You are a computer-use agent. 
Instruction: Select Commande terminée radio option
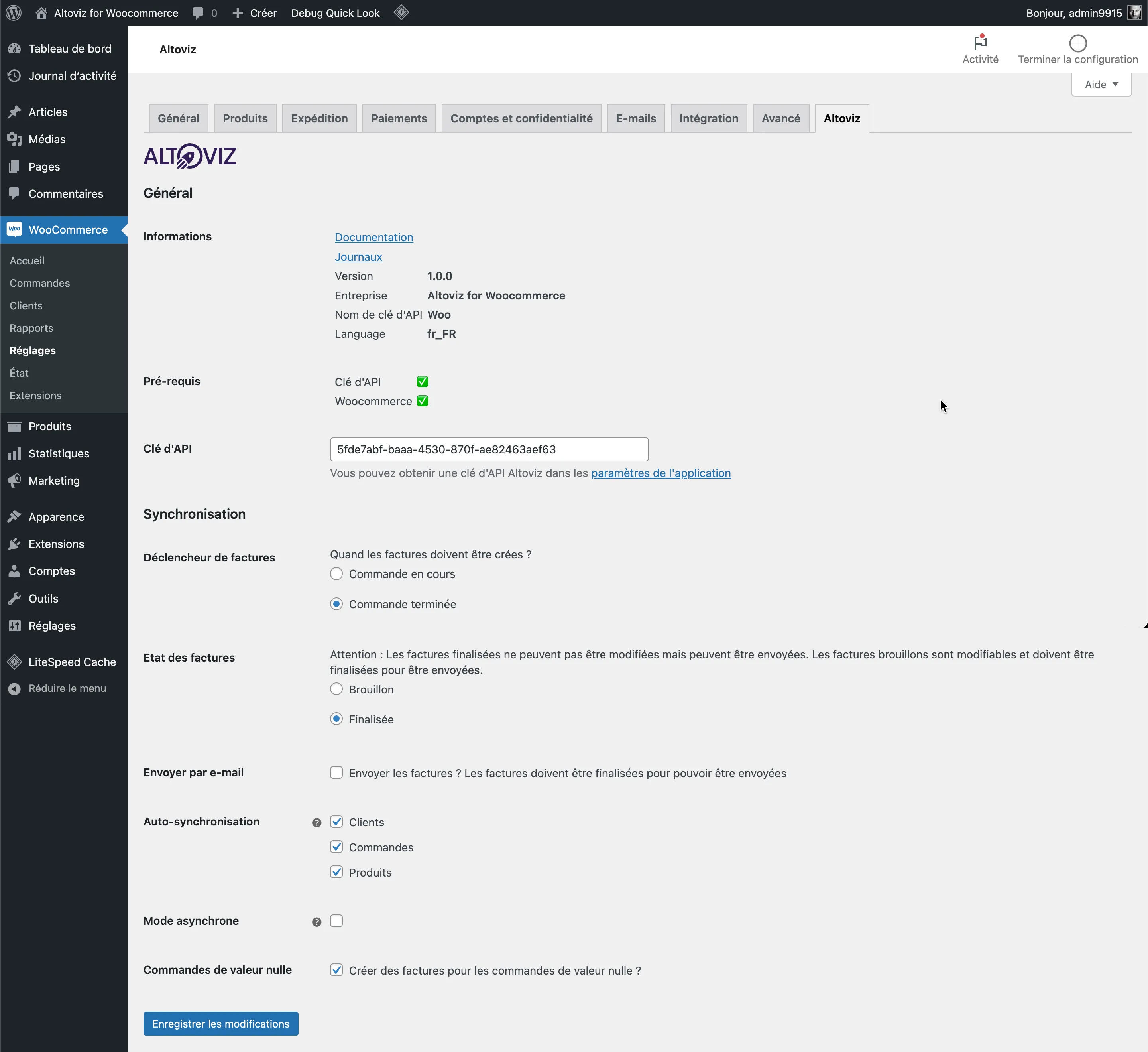click(x=336, y=604)
